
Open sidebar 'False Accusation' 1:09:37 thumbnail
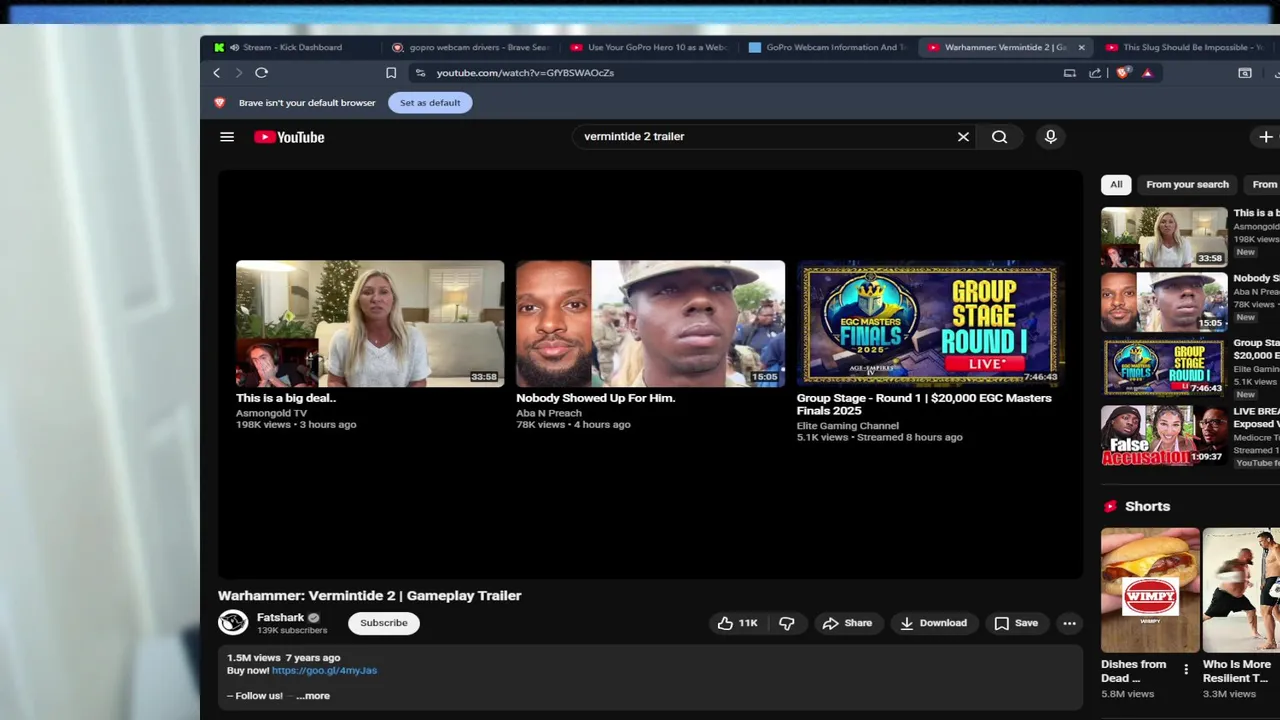(1164, 434)
